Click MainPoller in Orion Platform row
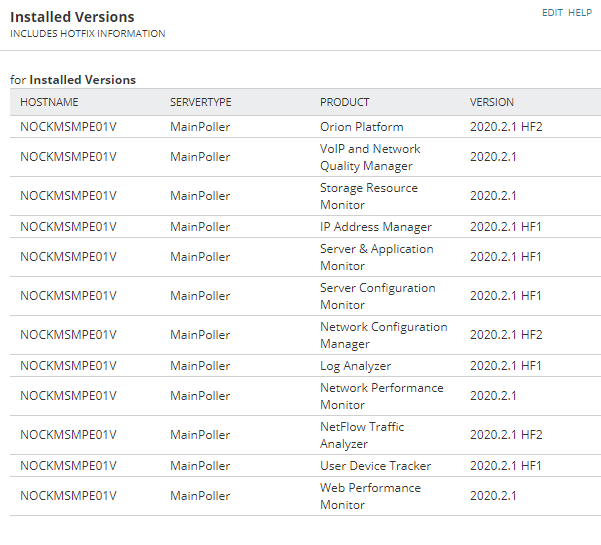Screen dimensions: 601x545 (x=200, y=126)
